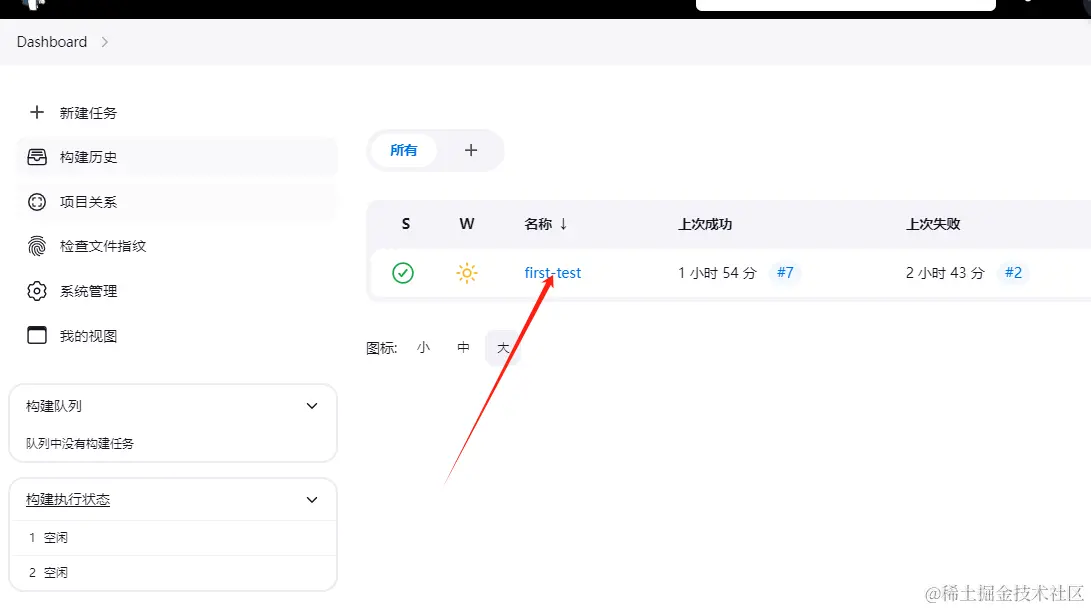
Task: Set icon size to 大
Action: click(502, 347)
